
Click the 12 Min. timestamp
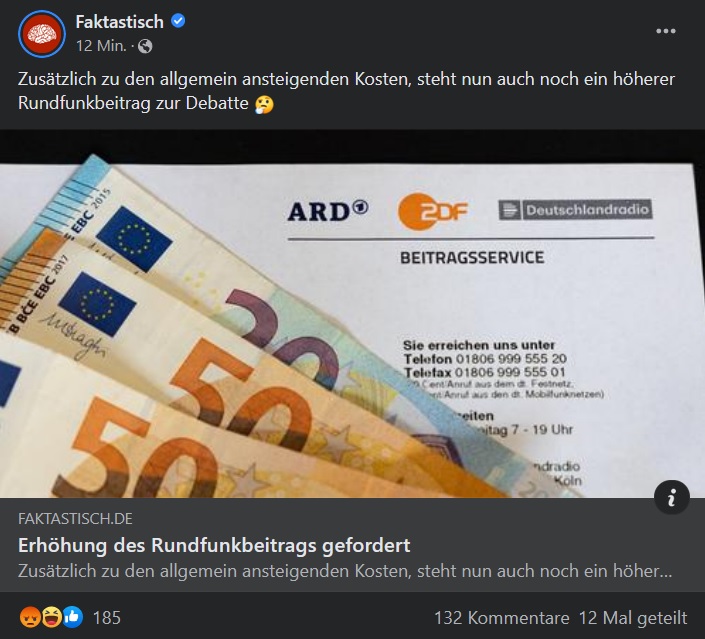tap(101, 46)
